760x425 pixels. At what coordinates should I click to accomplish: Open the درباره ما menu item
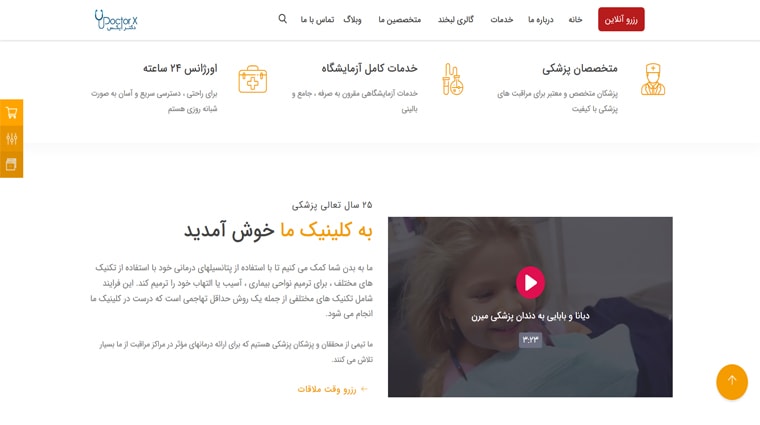click(540, 19)
